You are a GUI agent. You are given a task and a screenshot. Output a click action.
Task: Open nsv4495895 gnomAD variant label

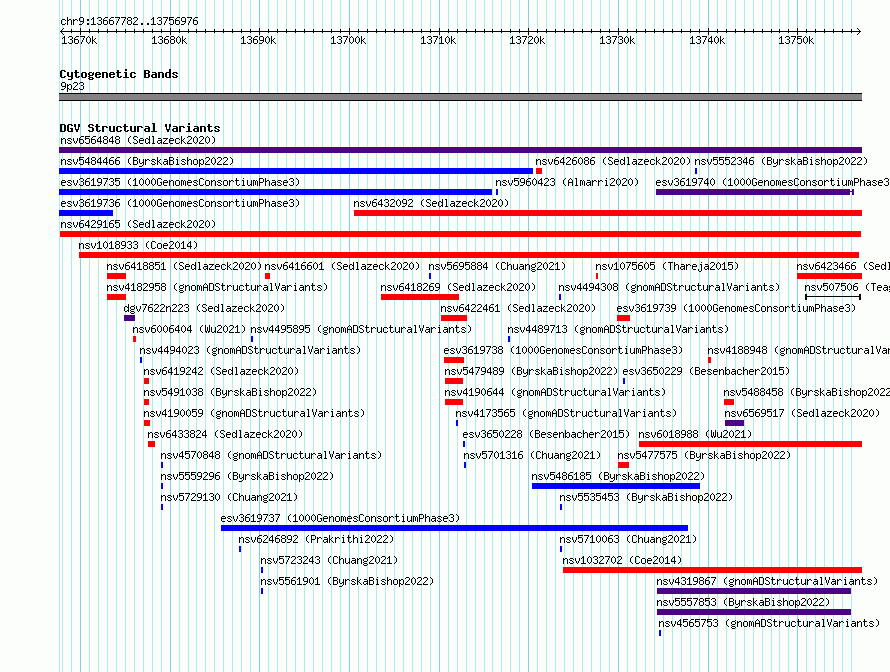tap(361, 329)
